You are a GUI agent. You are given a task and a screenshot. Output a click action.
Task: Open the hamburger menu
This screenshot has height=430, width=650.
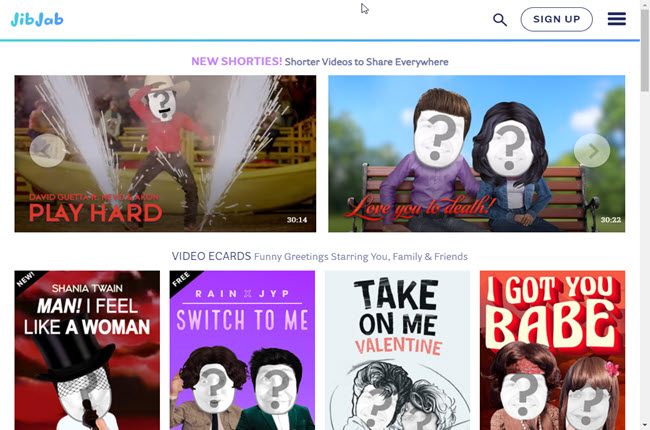(x=616, y=19)
